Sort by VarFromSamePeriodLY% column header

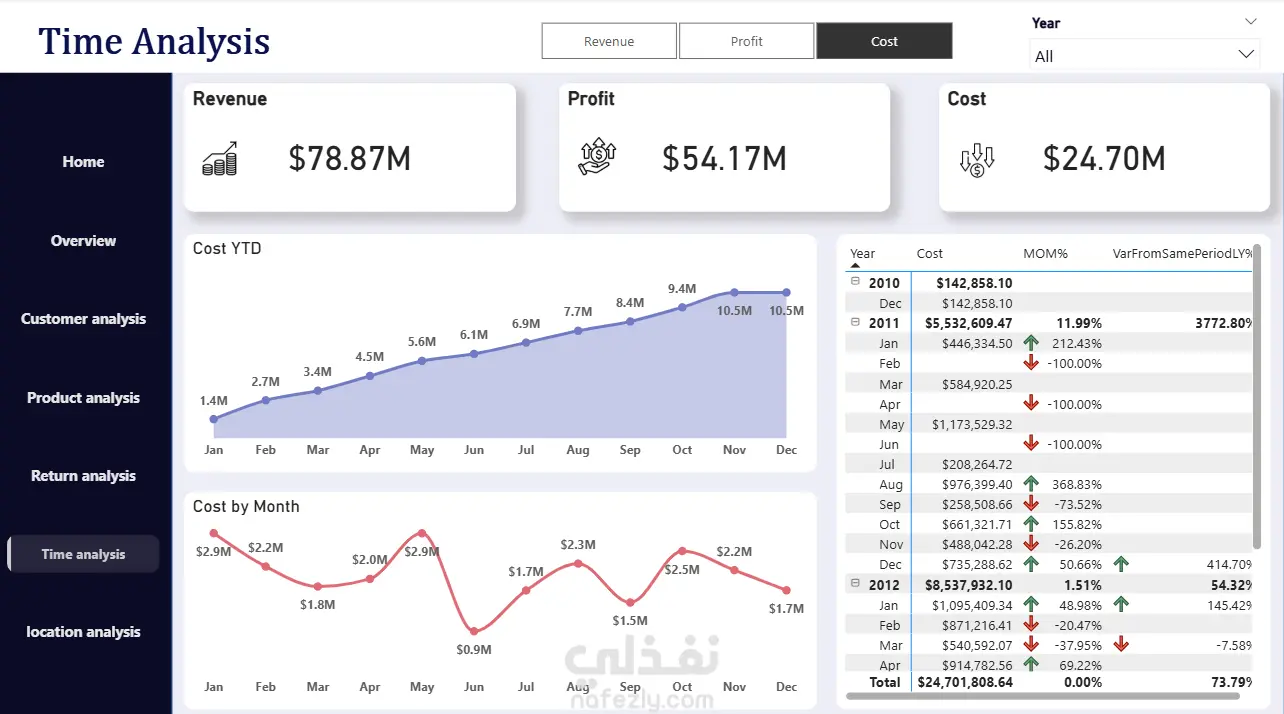click(x=1183, y=254)
